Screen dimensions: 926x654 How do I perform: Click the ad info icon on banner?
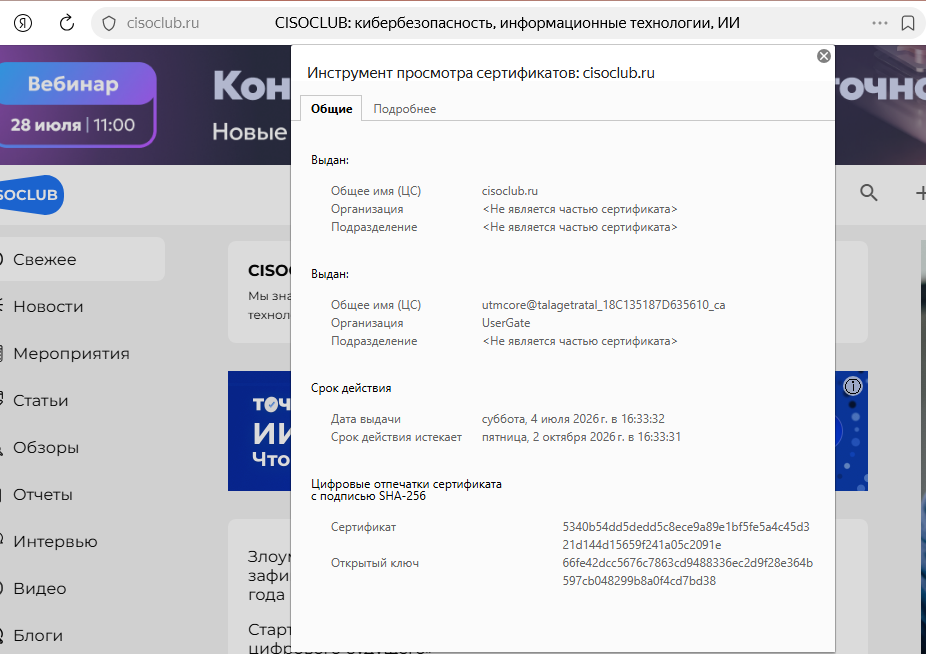pos(852,386)
